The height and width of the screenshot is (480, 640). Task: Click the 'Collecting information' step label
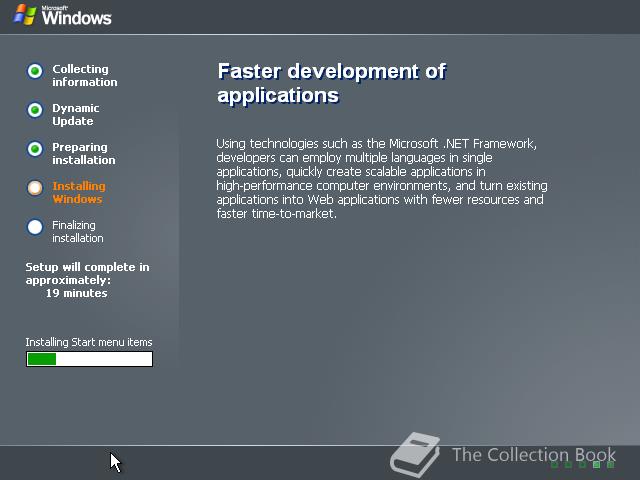pyautogui.click(x=84, y=76)
